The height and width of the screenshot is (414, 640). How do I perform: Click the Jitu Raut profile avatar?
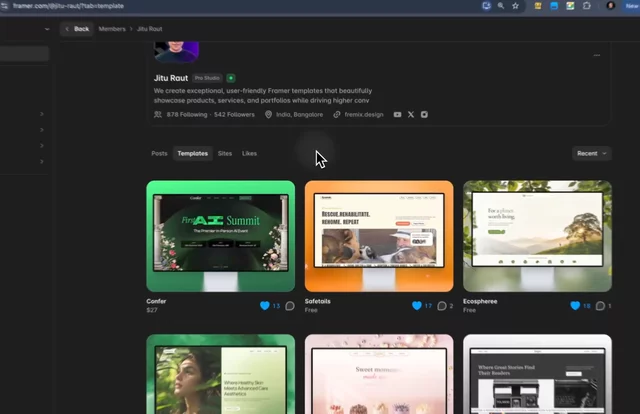pyautogui.click(x=176, y=51)
